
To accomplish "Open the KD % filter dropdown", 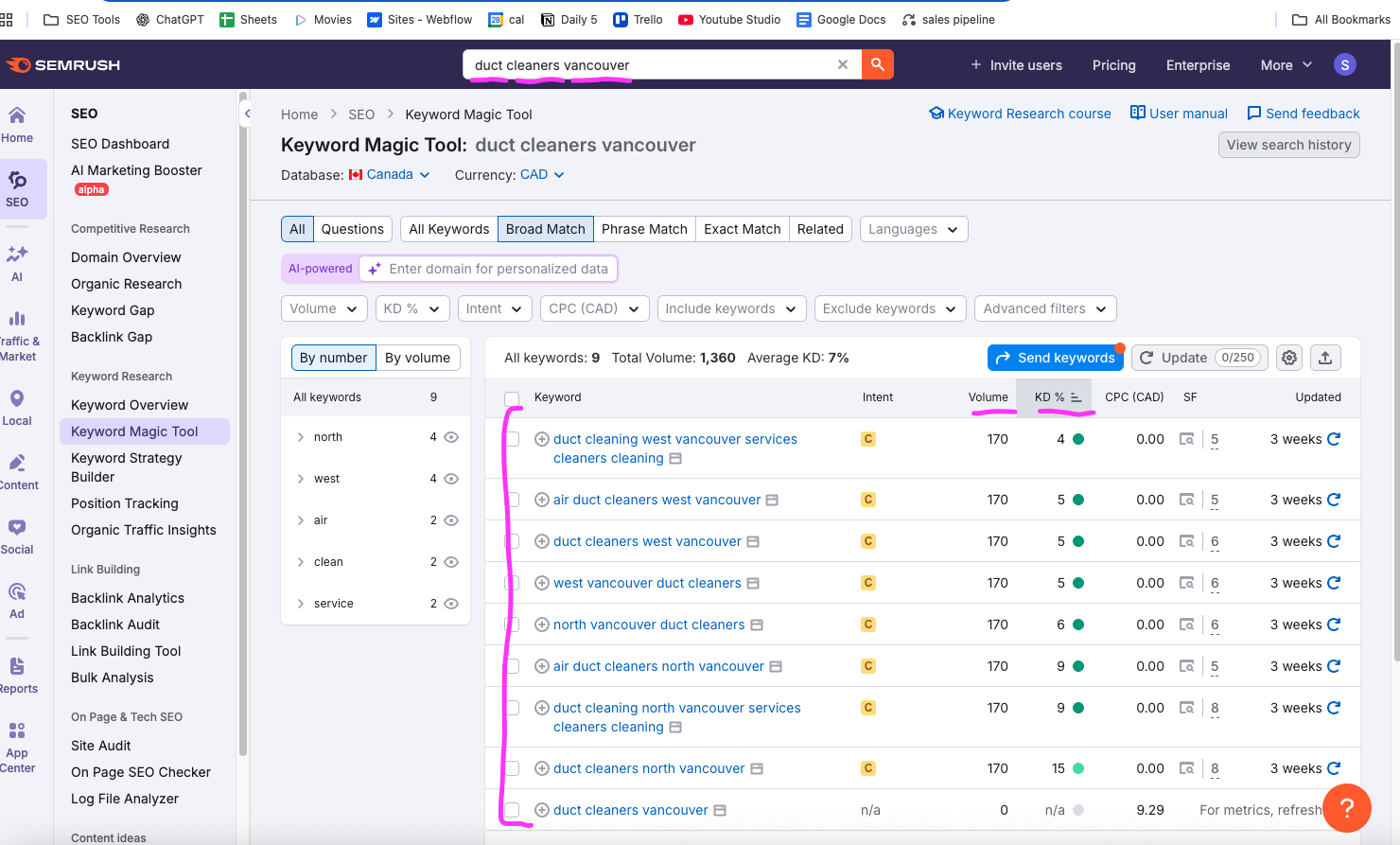I will coord(411,308).
